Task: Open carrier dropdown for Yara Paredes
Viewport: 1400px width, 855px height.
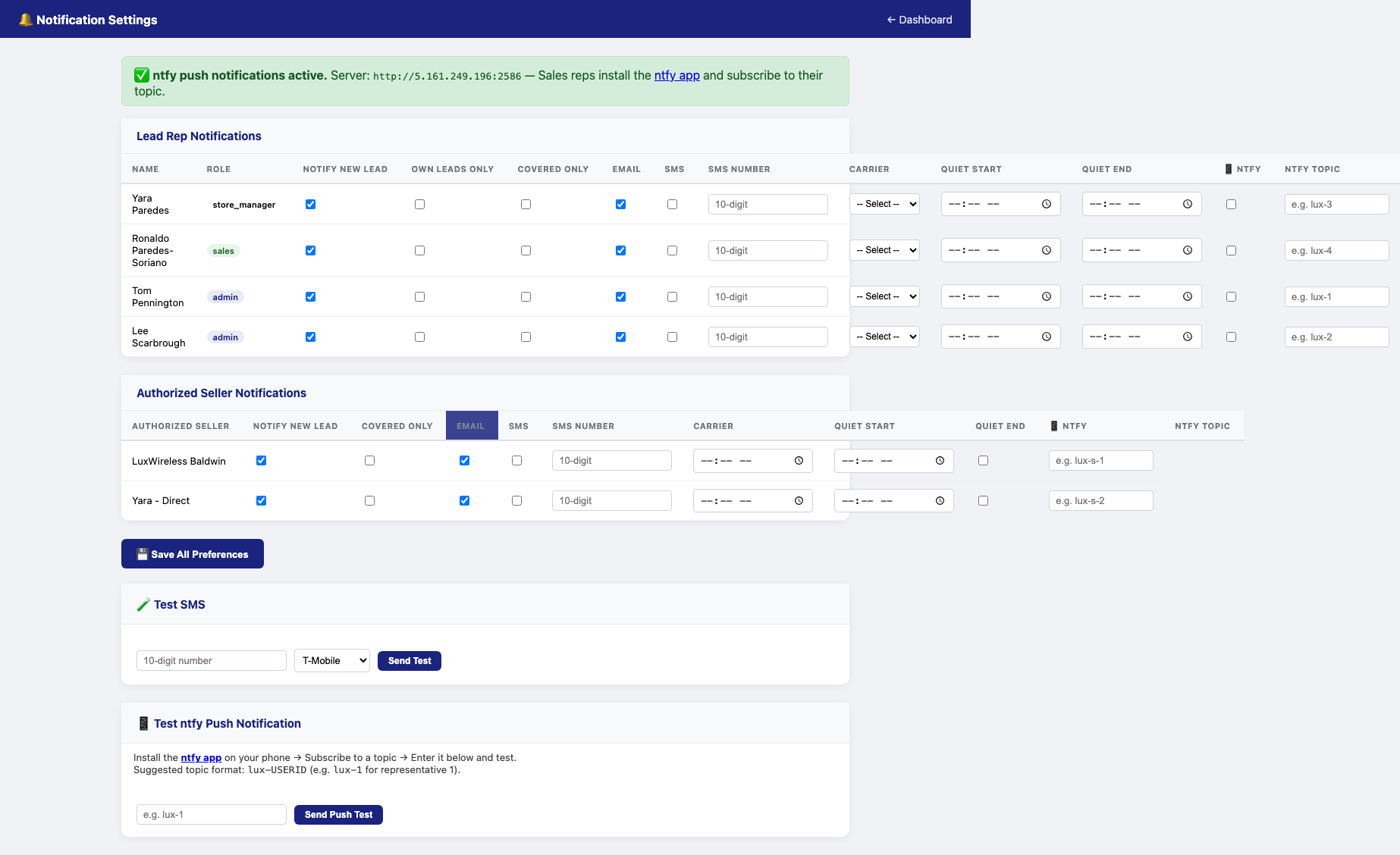Action: [884, 204]
